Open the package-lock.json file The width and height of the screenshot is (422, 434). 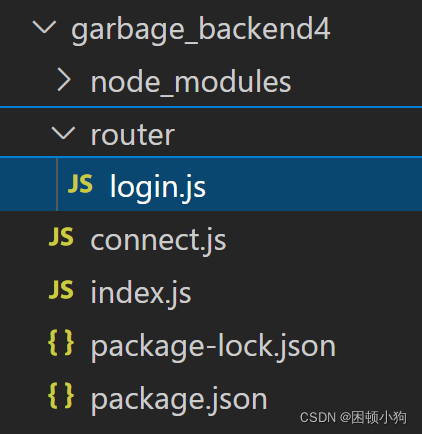click(213, 347)
